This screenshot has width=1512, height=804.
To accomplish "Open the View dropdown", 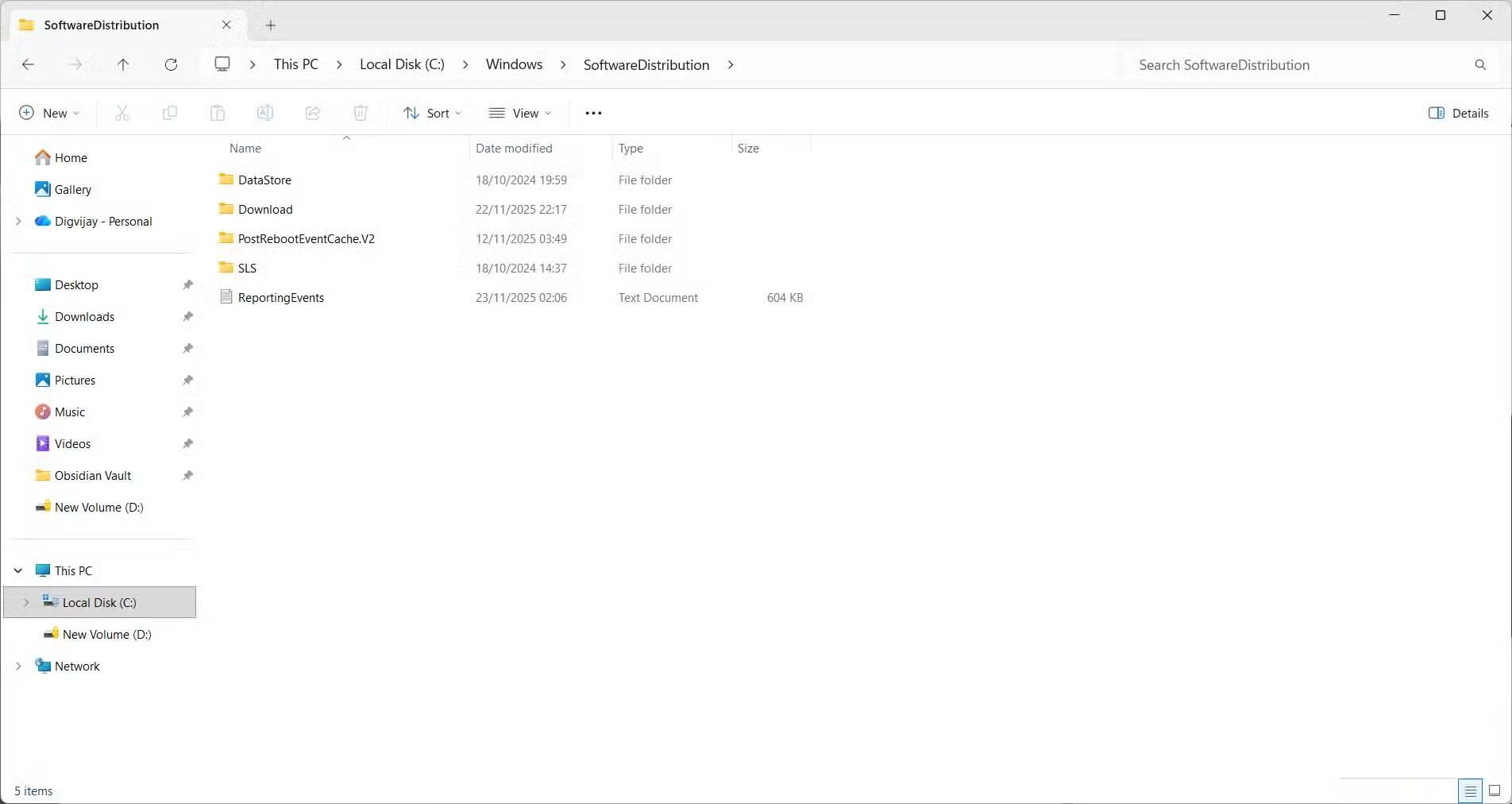I will [520, 113].
